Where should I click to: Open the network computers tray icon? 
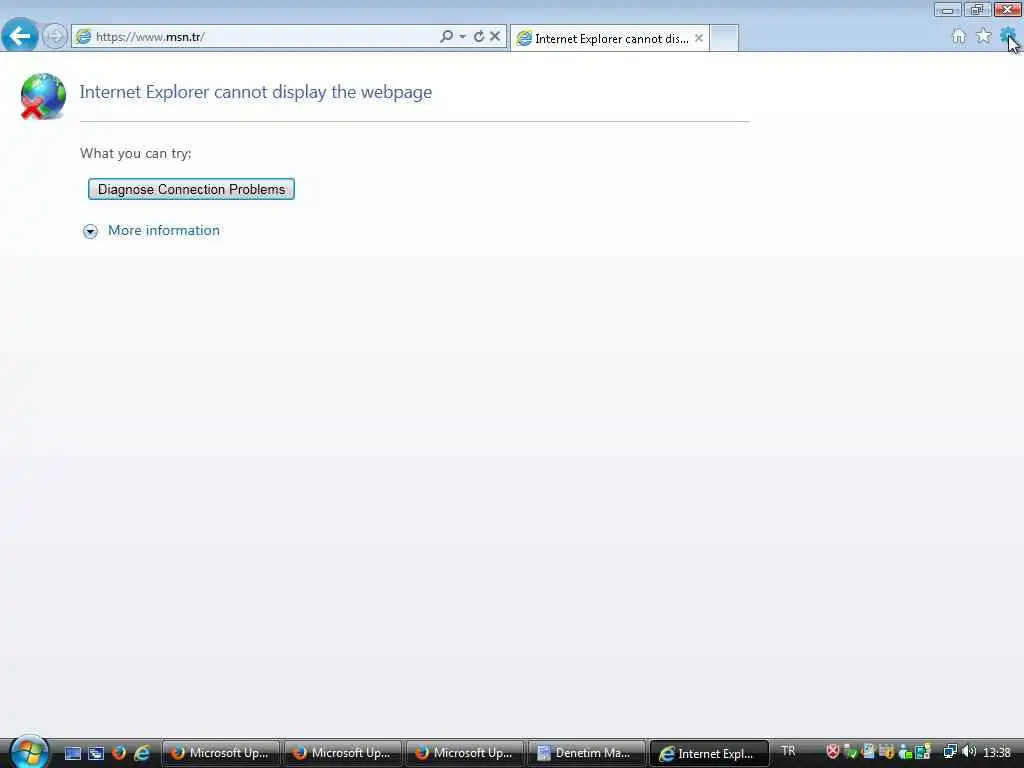tap(950, 752)
